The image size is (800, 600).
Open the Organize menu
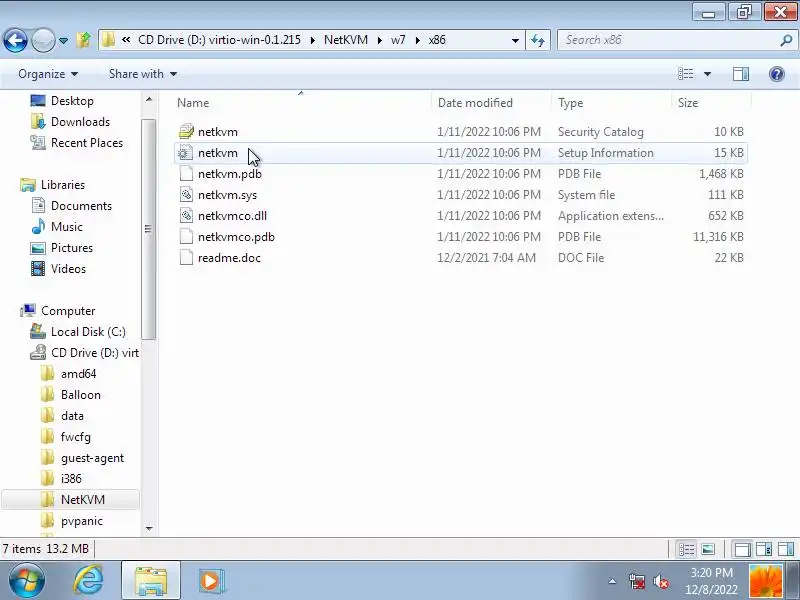(48, 74)
